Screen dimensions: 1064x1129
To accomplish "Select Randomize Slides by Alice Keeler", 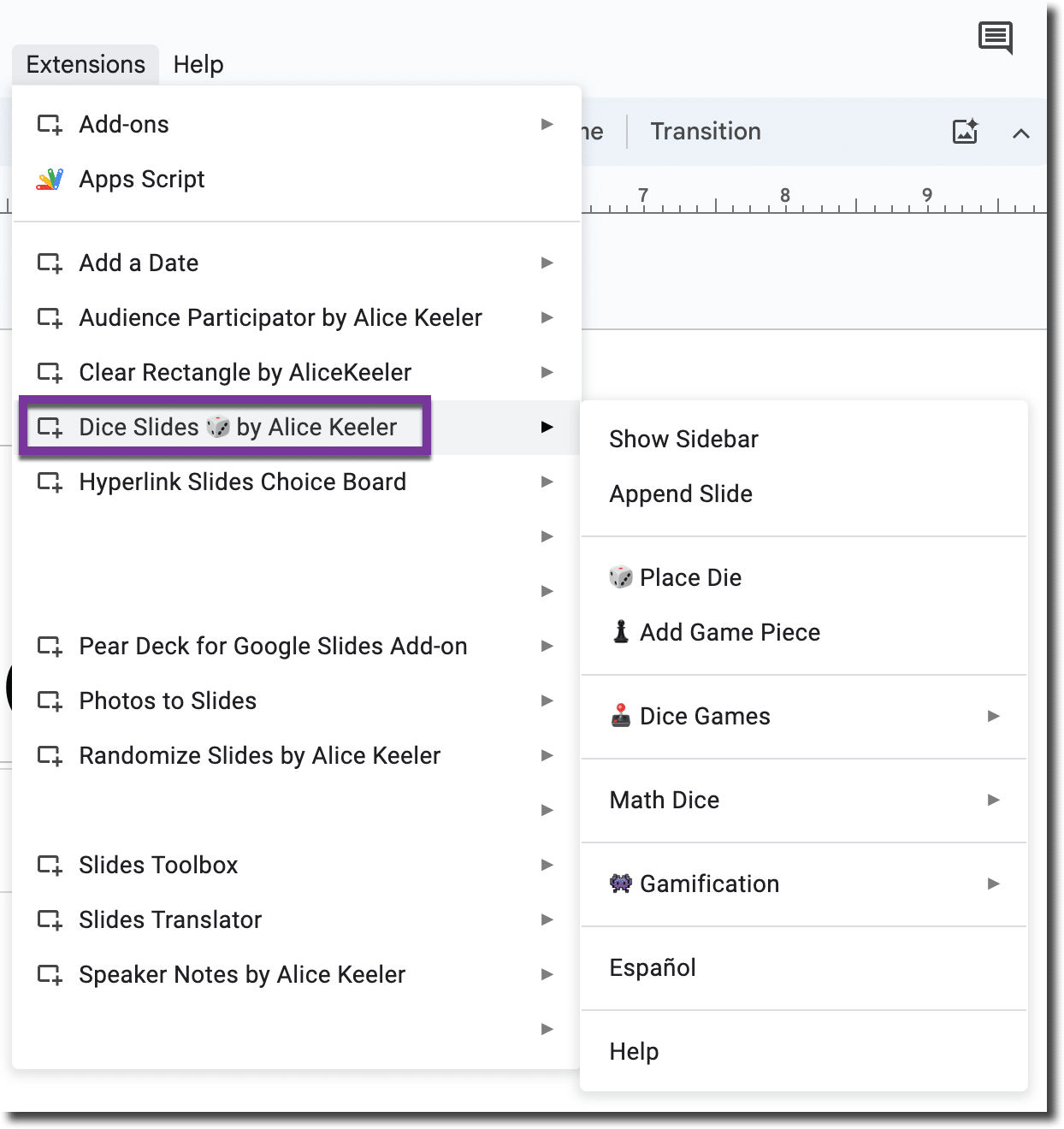I will pos(259,755).
